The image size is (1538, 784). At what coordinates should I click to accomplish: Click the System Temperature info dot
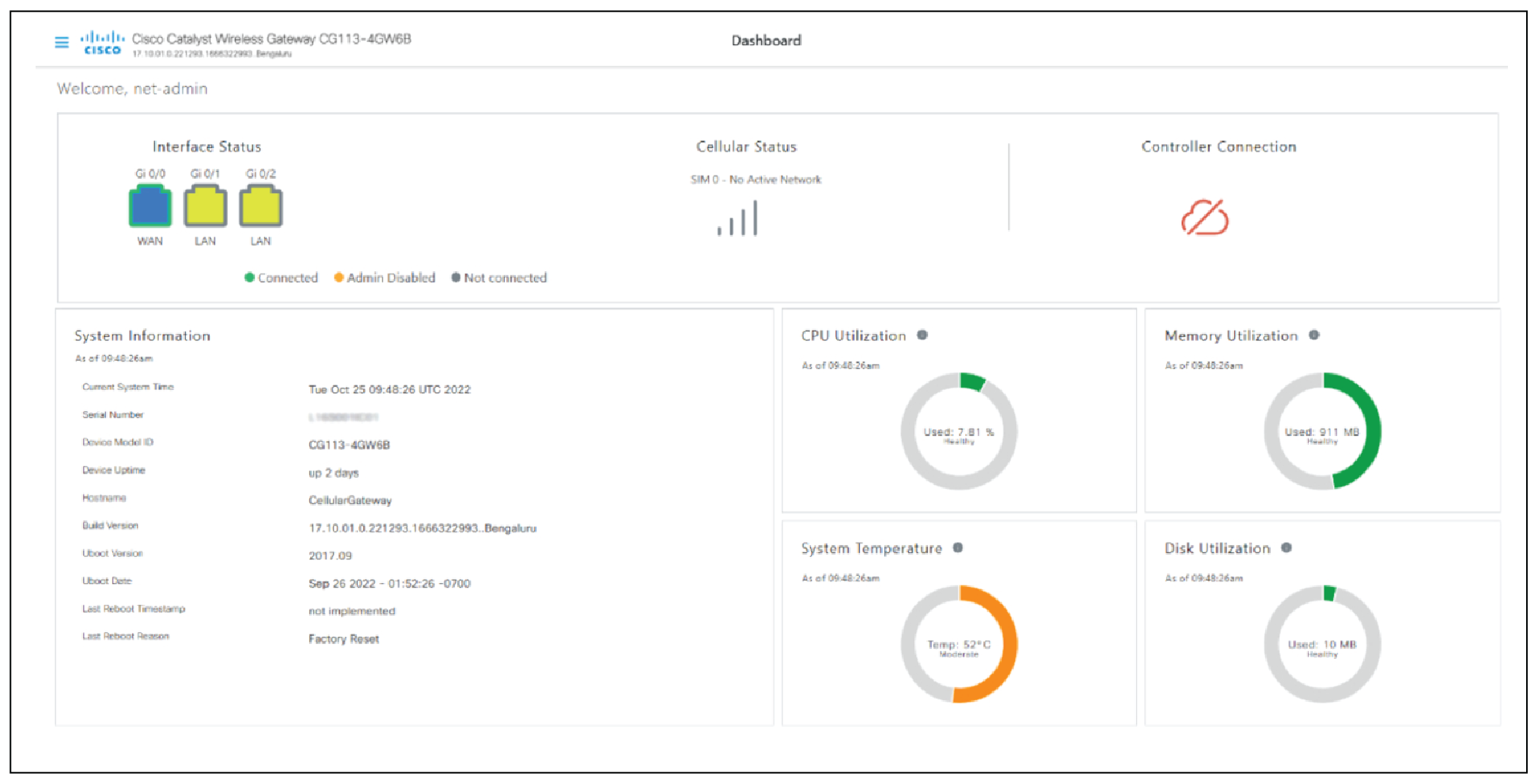tap(958, 547)
